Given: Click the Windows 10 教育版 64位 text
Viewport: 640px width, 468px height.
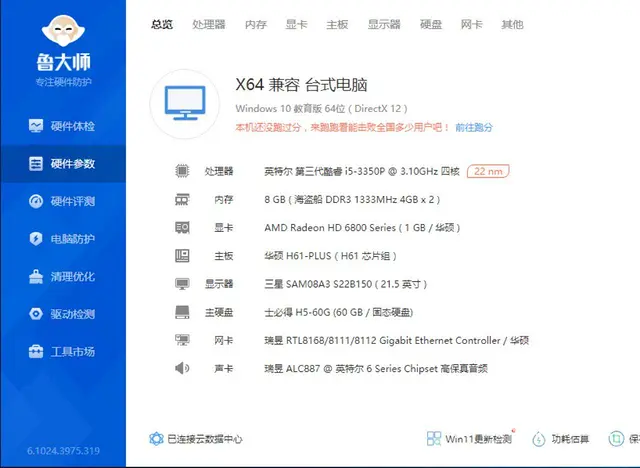Looking at the screenshot, I should point(321,109).
